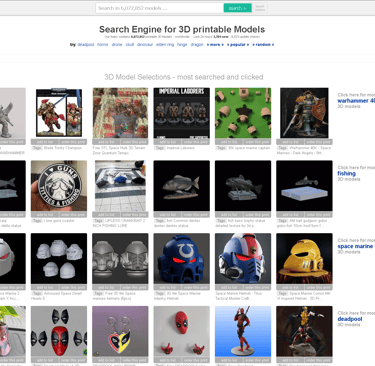Click the '» random »' link
Image resolution: width=375 pixels, height=366 pixels.
pos(263,45)
